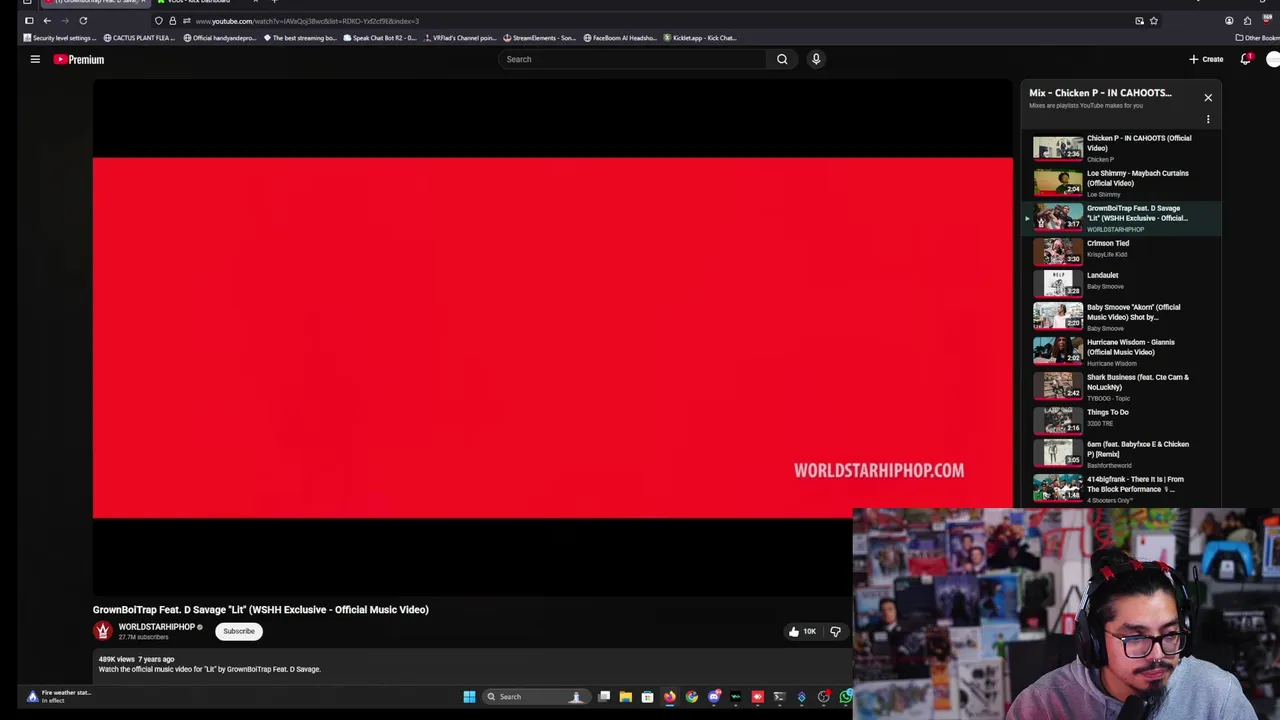1280x720 pixels.
Task: Open Firefox from the taskbar
Action: (x=669, y=697)
